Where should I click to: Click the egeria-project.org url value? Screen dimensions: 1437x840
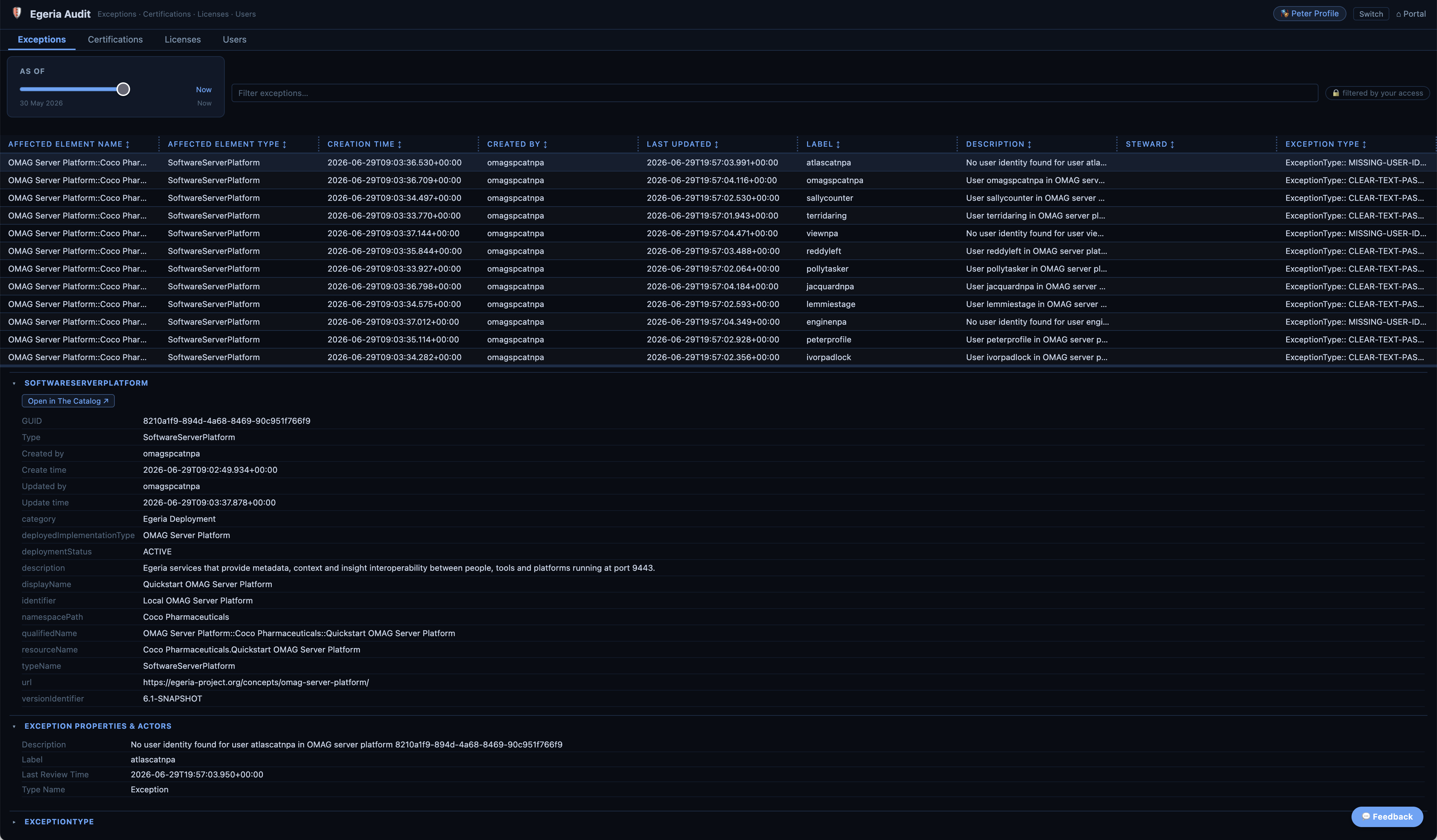click(256, 682)
